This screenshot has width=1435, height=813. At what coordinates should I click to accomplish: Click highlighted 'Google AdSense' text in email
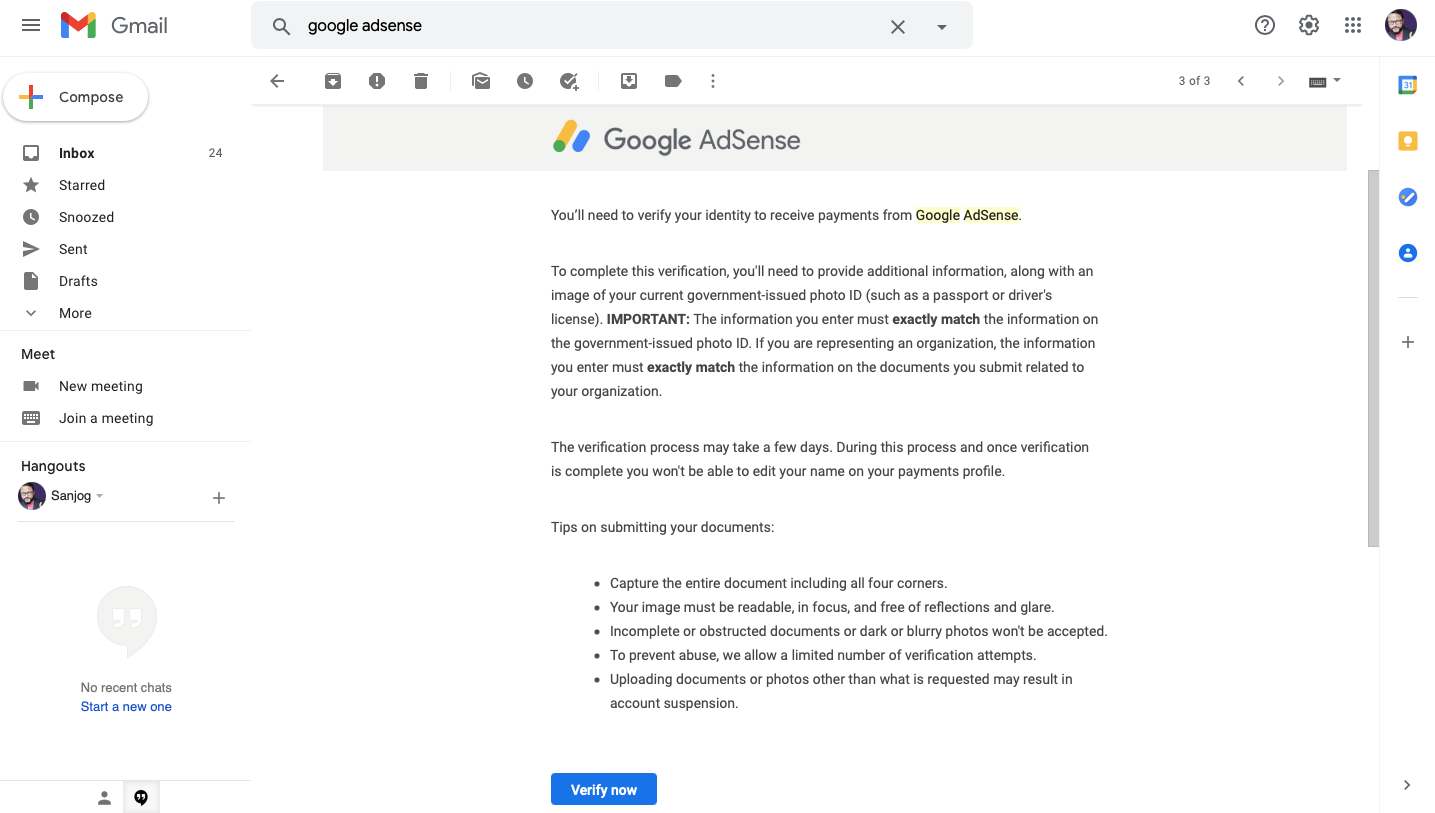[x=967, y=215]
